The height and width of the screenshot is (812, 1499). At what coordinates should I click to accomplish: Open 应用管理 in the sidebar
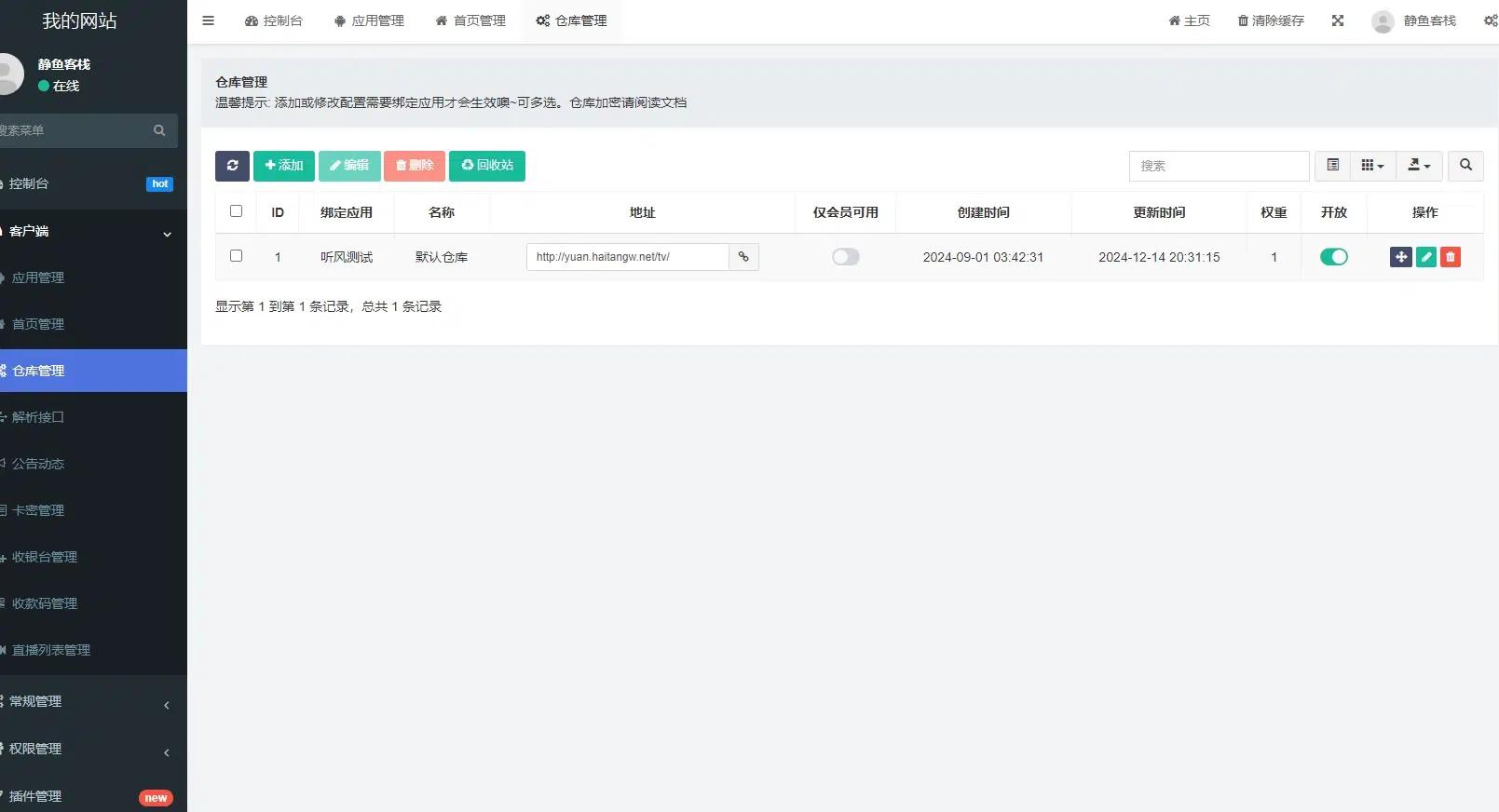(x=93, y=277)
